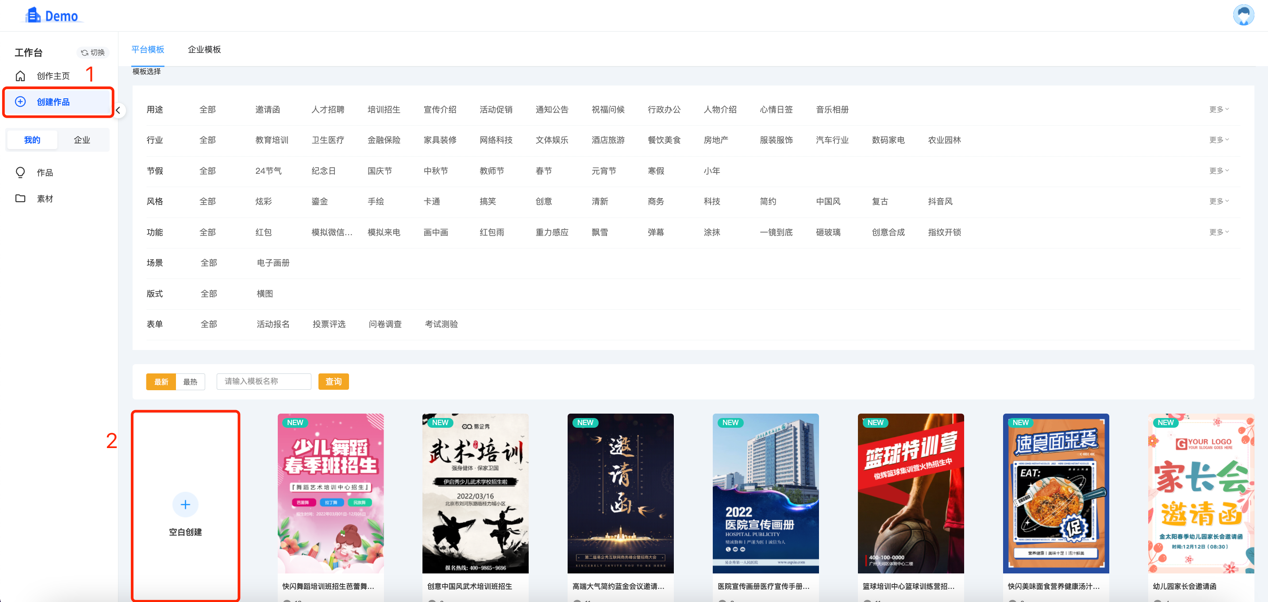The height and width of the screenshot is (602, 1268).
Task: Click the folder icon beside 素材
Action: pos(20,198)
